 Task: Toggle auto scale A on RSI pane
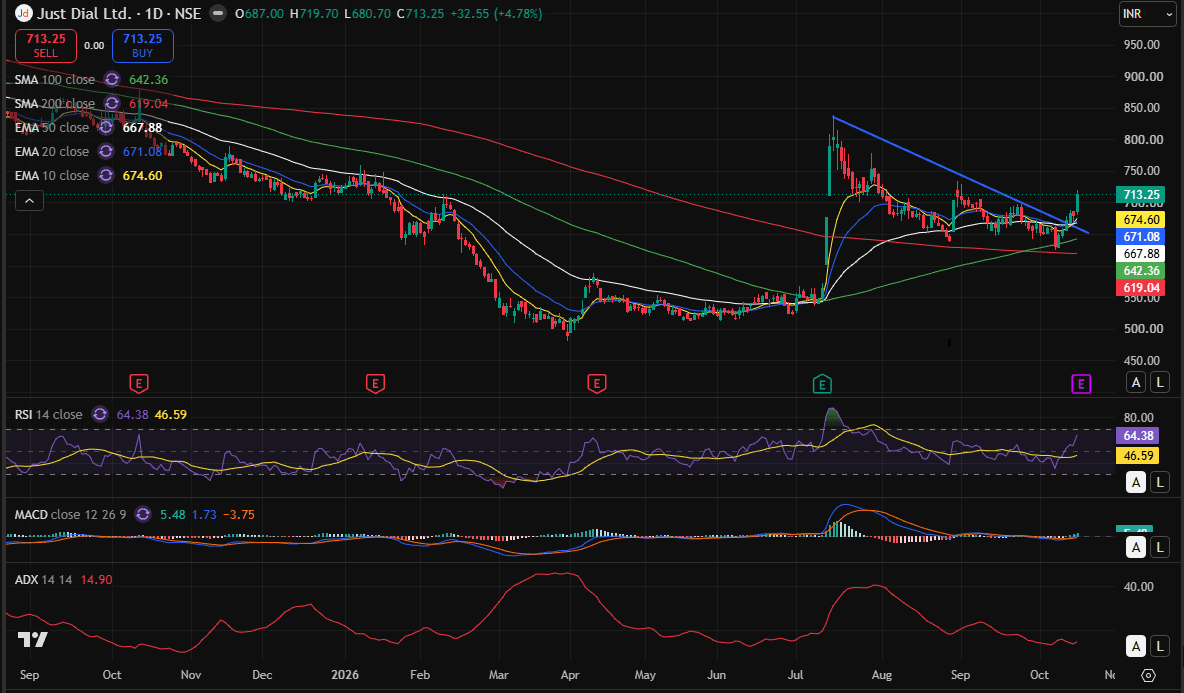(1136, 482)
